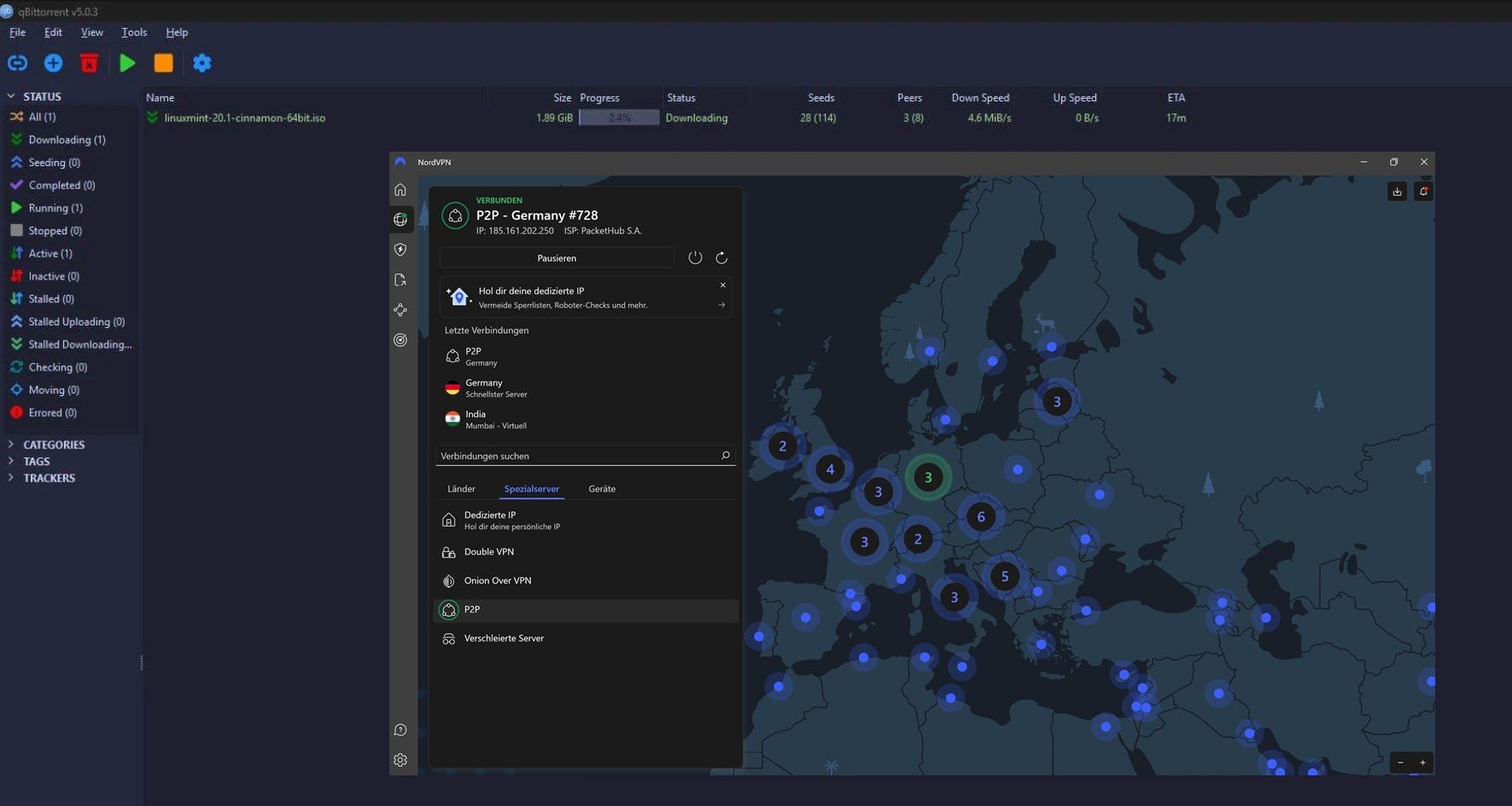Click the orange stop torrent icon
Viewport: 1512px width, 806px height.
(x=164, y=63)
